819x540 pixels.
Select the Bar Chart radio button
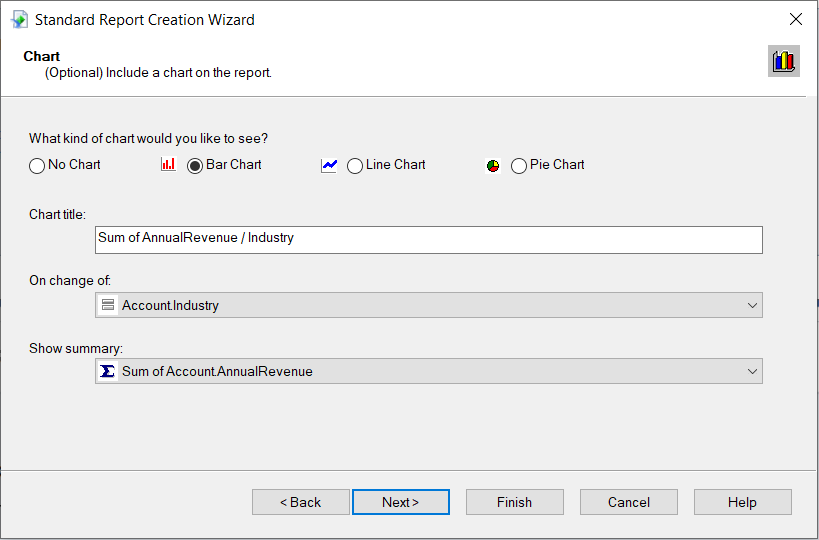[x=195, y=166]
